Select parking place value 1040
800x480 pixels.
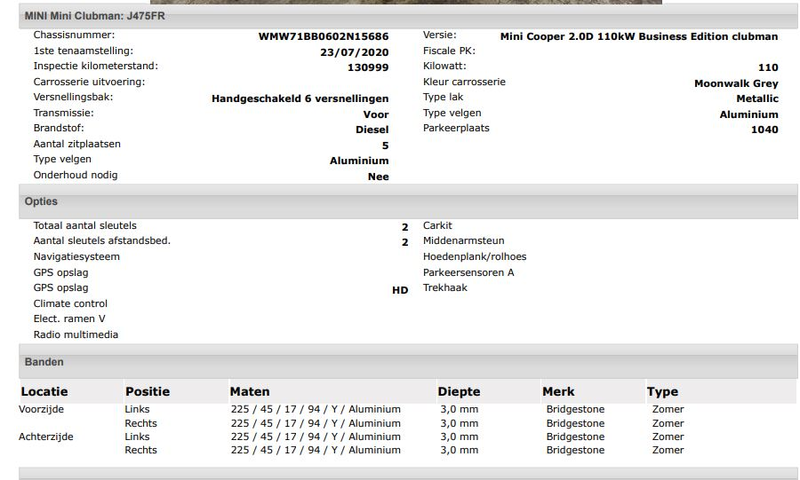[764, 129]
